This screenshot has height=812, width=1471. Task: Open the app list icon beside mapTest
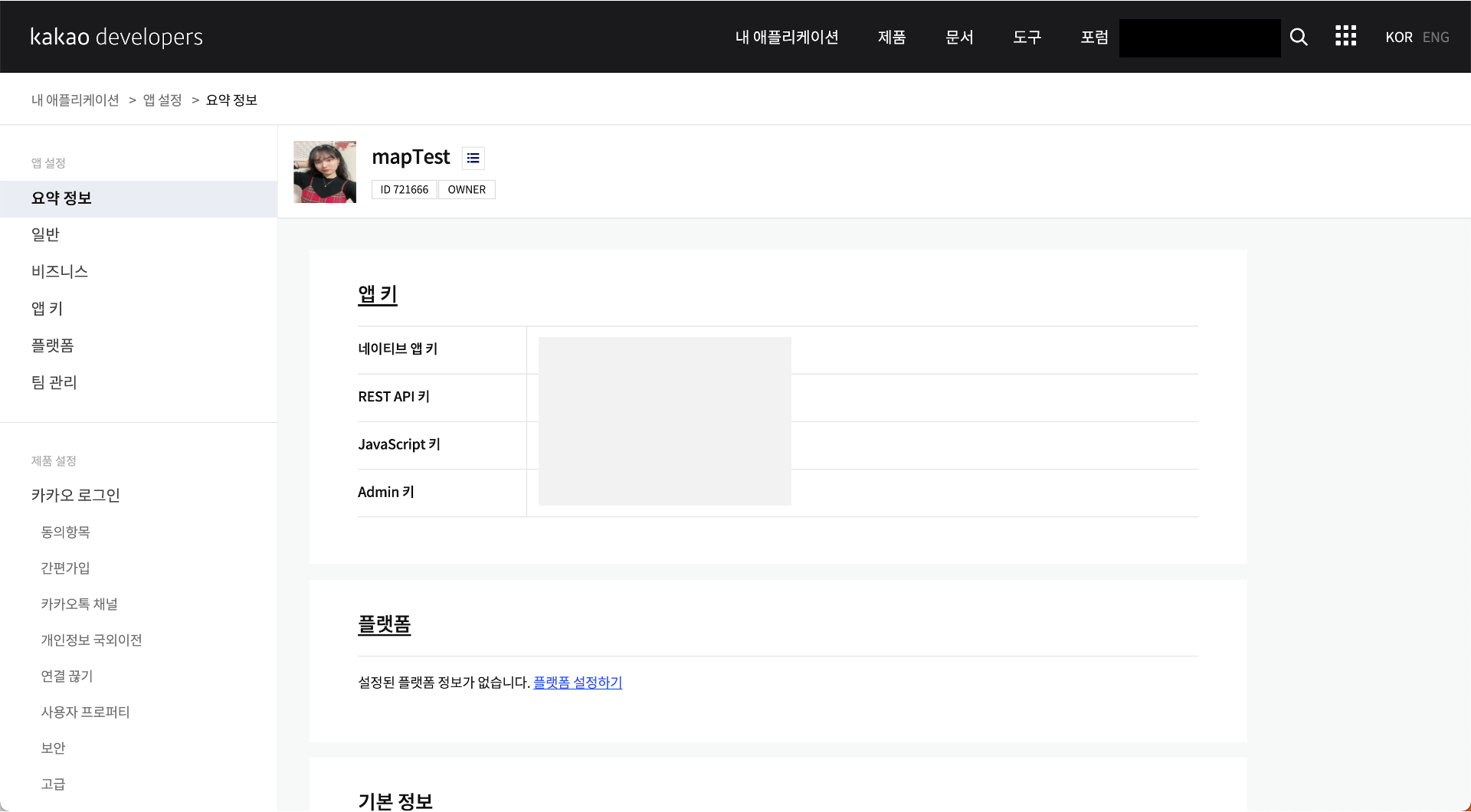pos(473,158)
